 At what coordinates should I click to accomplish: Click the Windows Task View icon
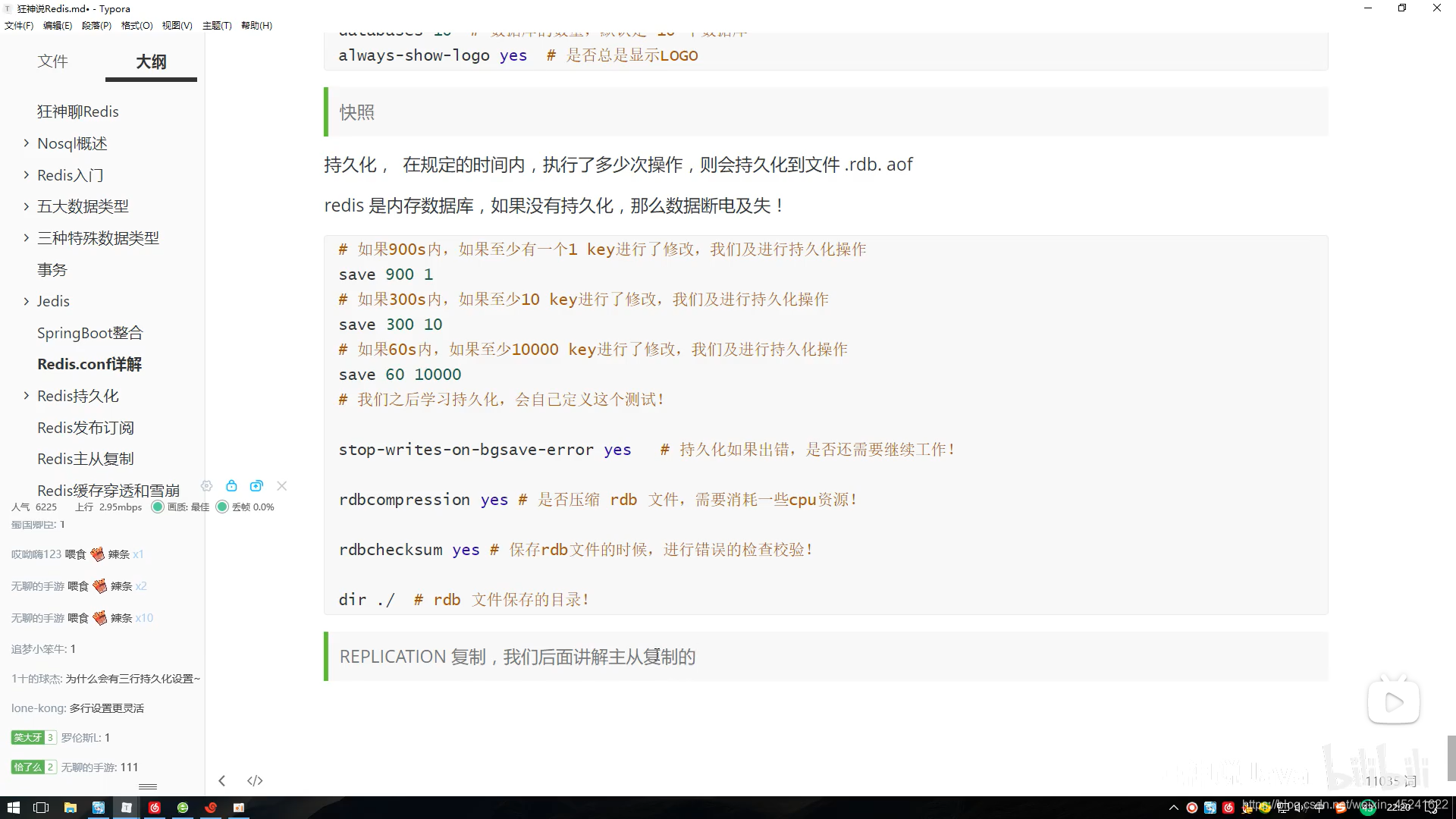(x=42, y=808)
